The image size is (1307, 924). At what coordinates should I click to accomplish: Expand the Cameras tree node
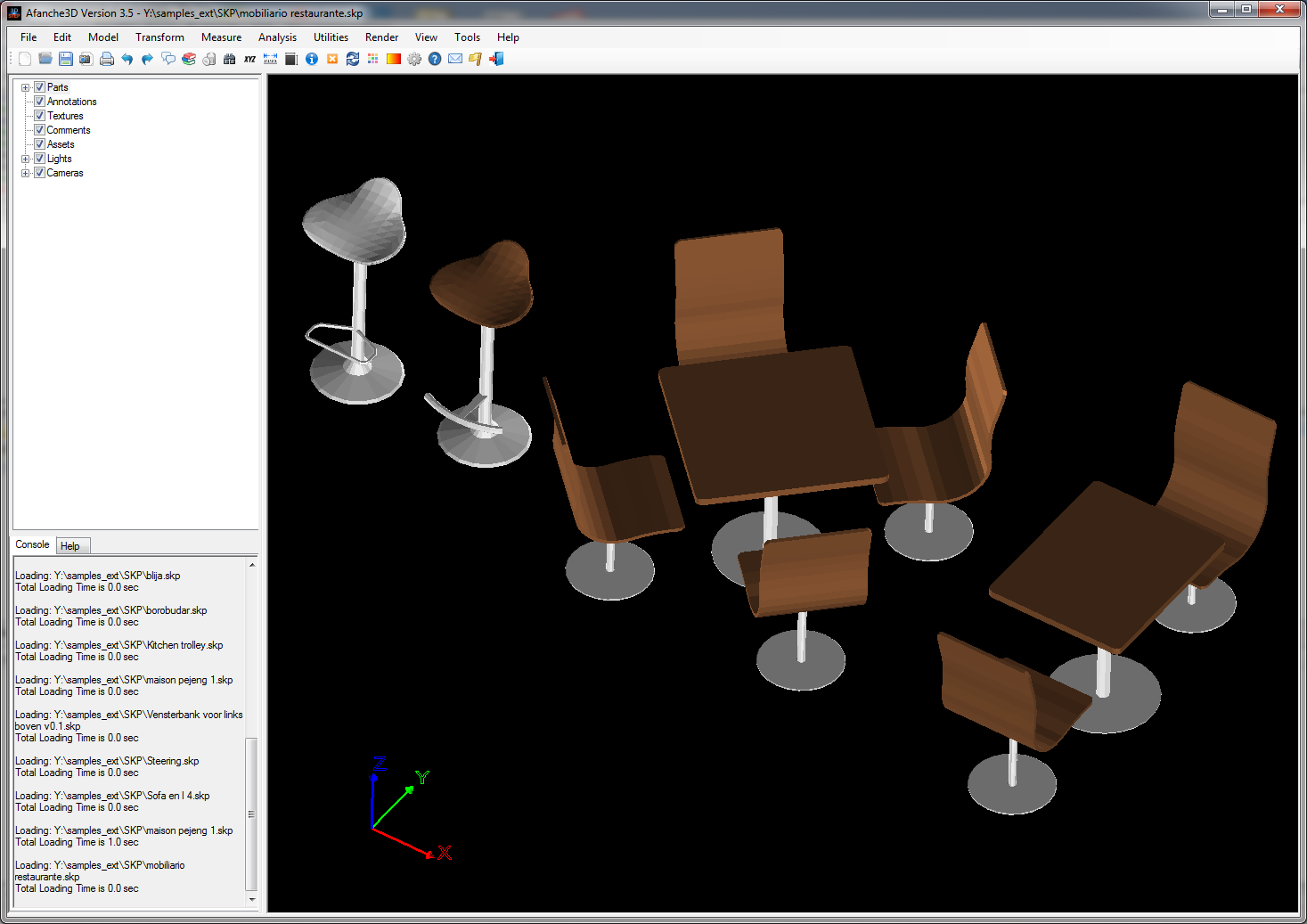[x=26, y=173]
